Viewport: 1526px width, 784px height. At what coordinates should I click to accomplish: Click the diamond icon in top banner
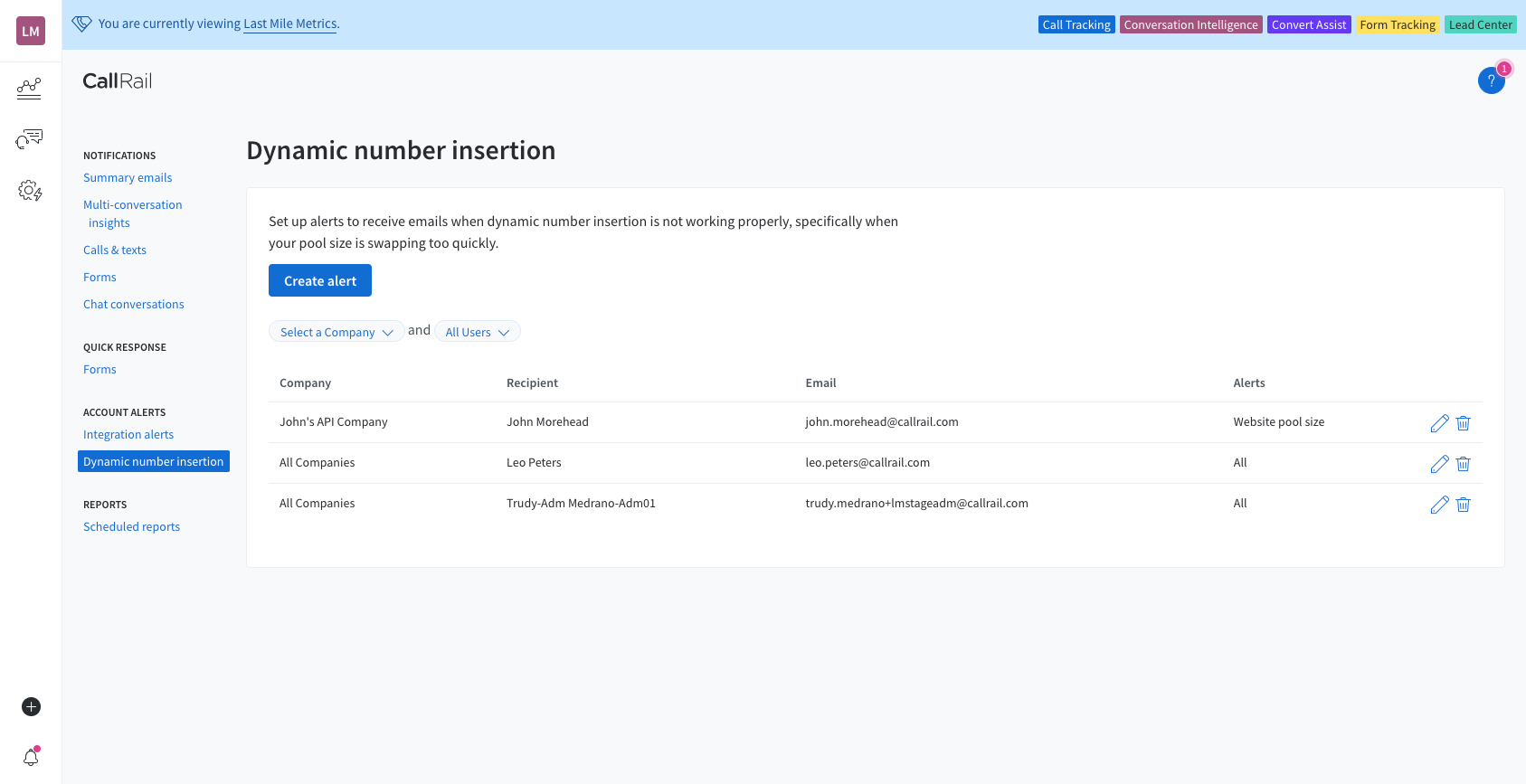[x=81, y=24]
